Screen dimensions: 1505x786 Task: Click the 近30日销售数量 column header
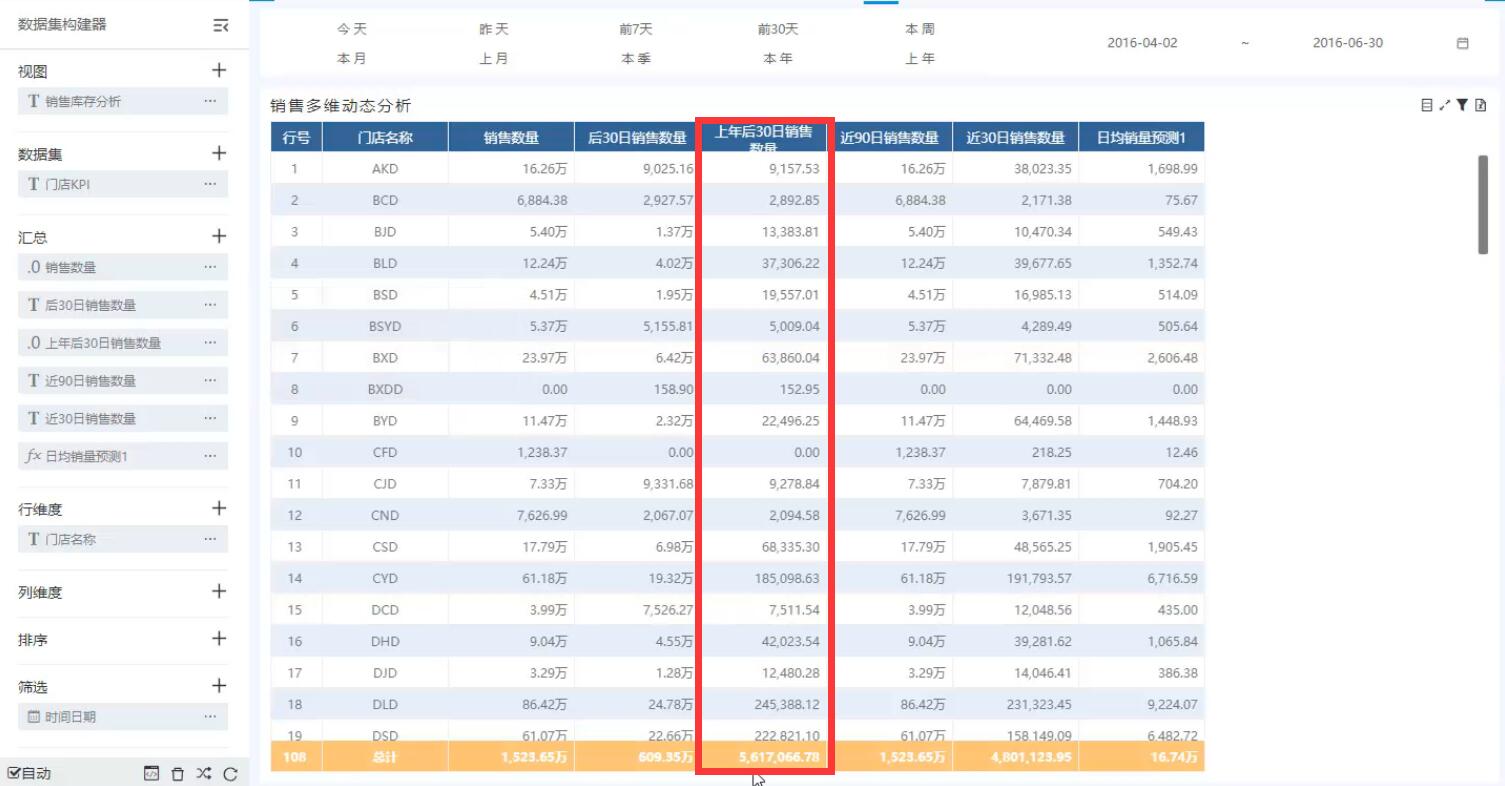(x=1015, y=138)
